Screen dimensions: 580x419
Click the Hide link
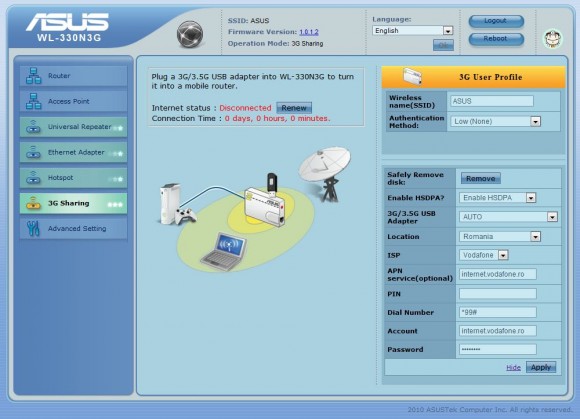tap(513, 368)
